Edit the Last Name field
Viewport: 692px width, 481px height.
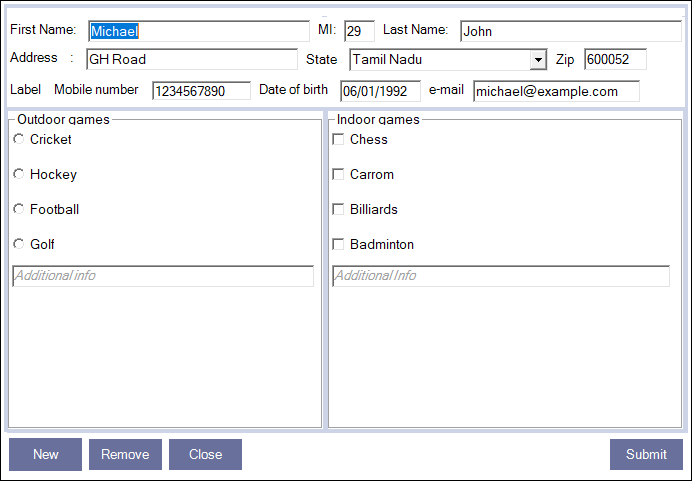coord(569,31)
